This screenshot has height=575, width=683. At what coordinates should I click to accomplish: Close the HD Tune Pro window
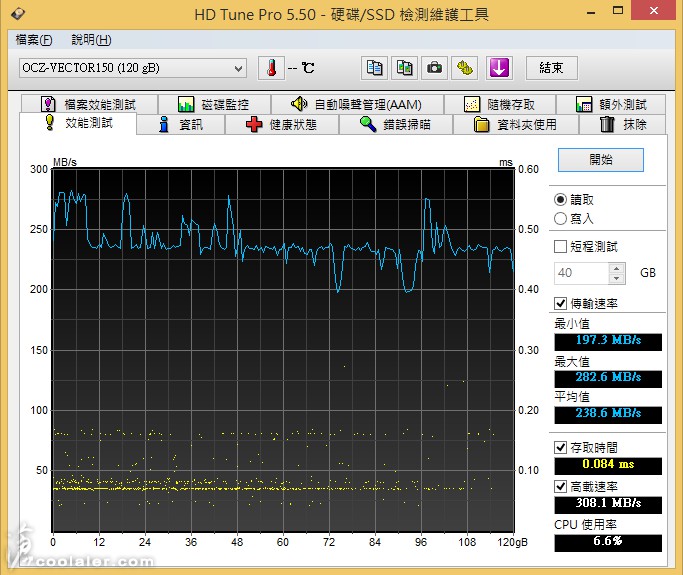[654, 10]
